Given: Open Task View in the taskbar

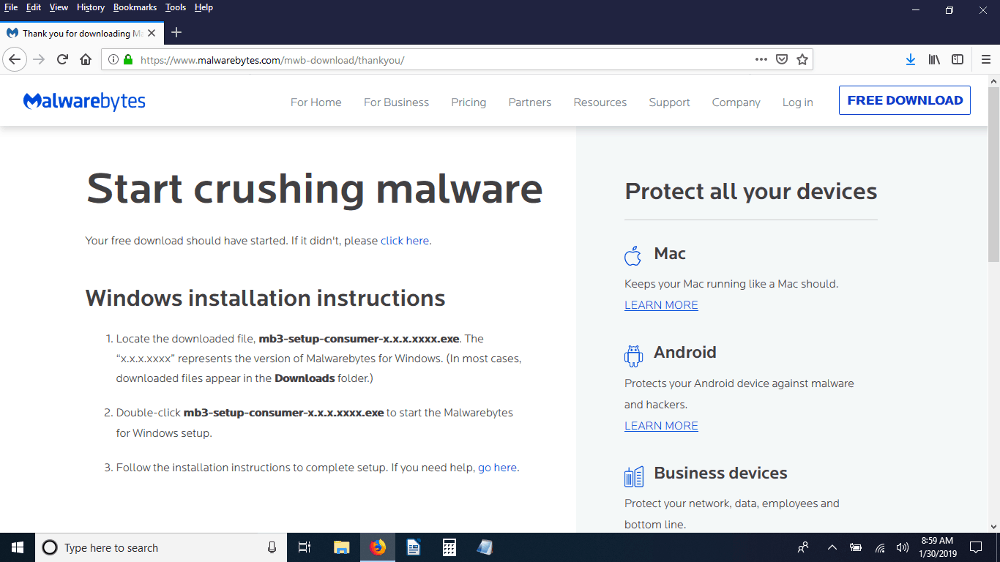Looking at the screenshot, I should 305,547.
